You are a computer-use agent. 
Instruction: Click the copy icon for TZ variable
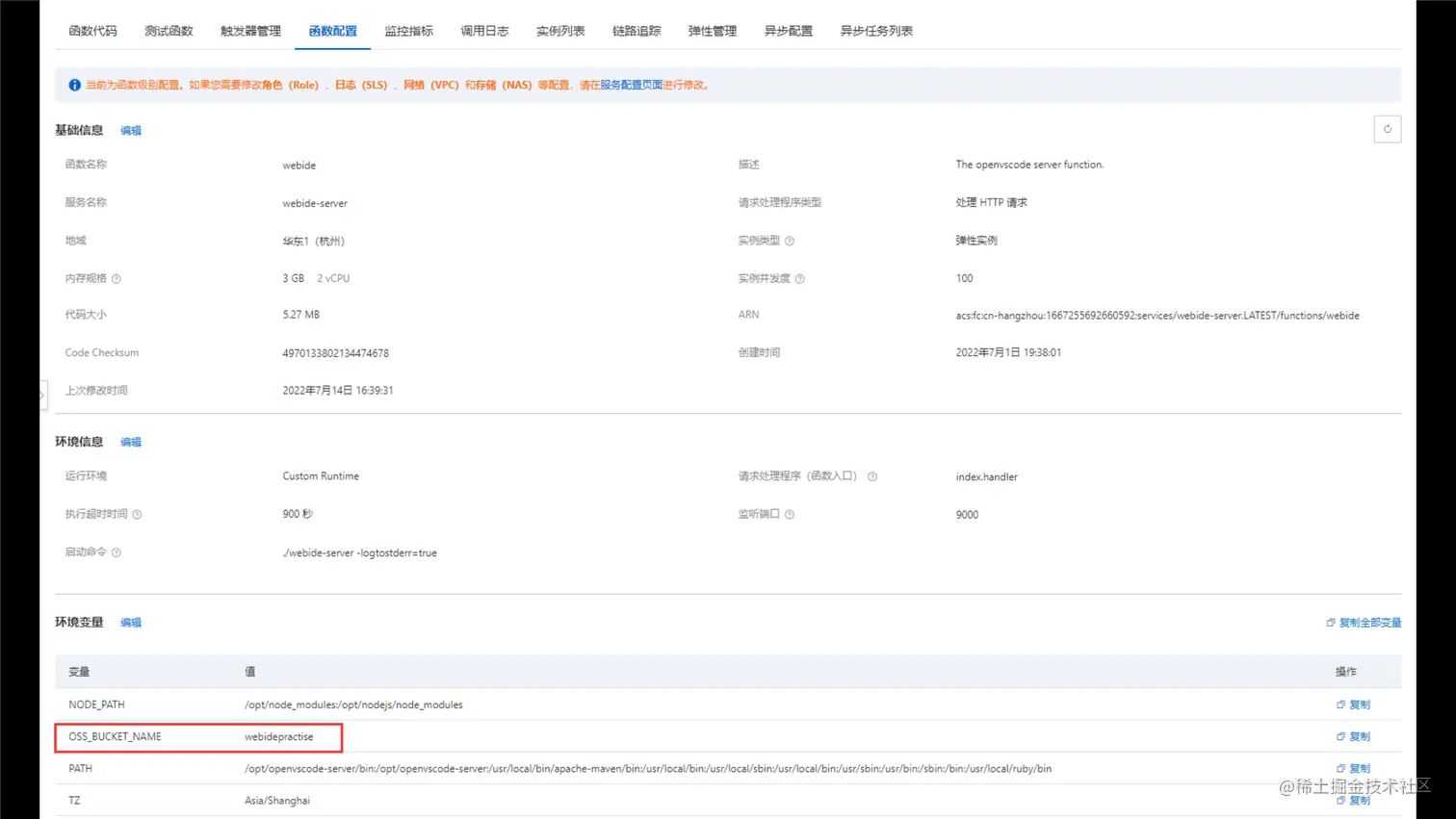tap(1353, 800)
